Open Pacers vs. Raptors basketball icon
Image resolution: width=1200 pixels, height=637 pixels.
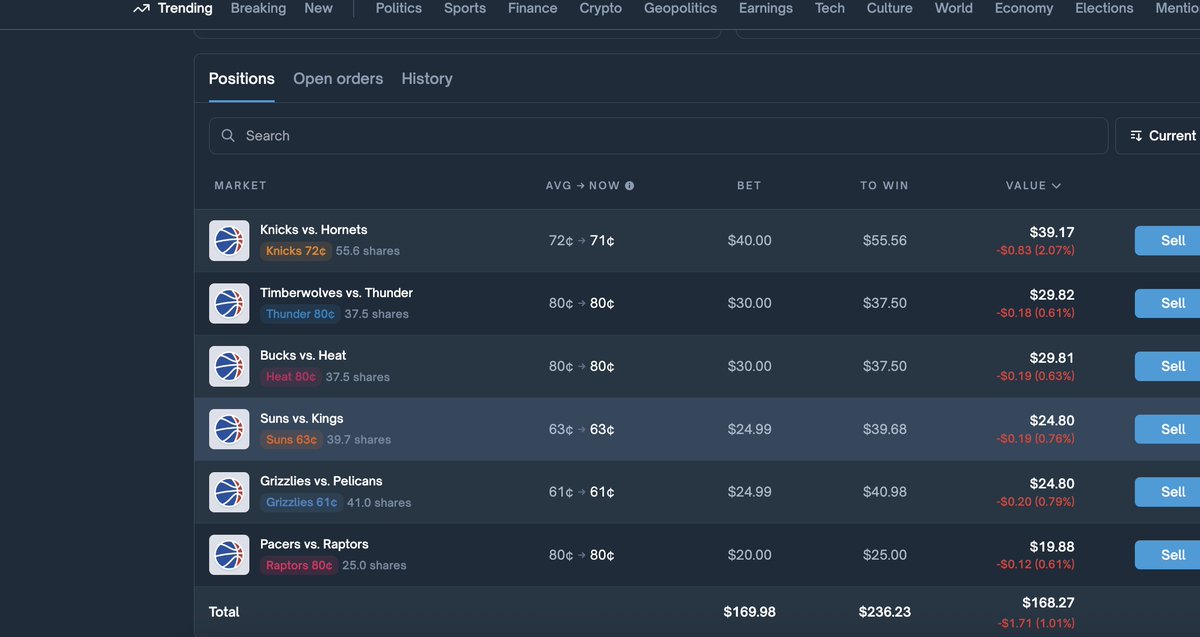(x=229, y=555)
